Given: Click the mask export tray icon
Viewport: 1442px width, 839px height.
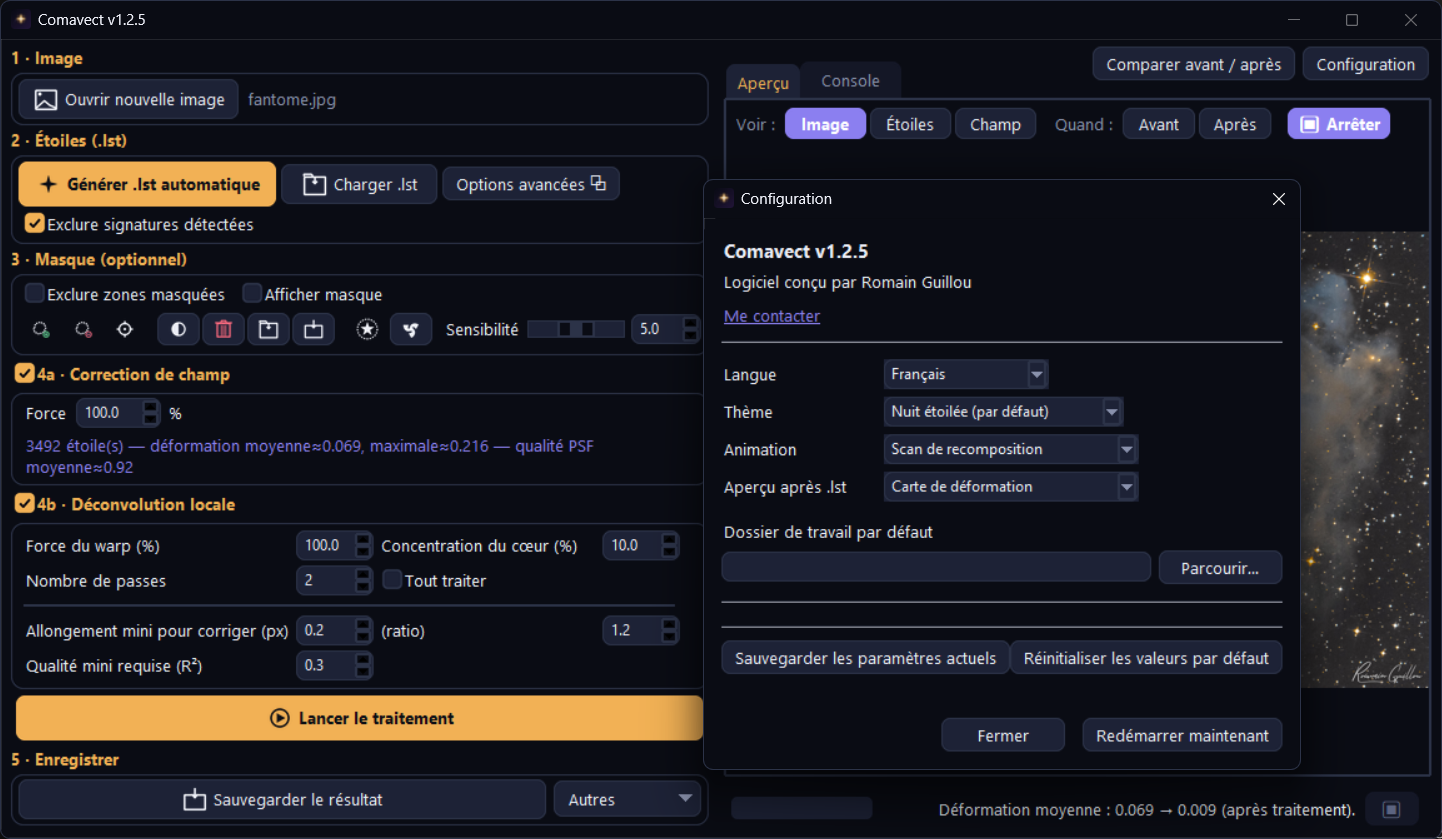Looking at the screenshot, I should click(x=313, y=329).
